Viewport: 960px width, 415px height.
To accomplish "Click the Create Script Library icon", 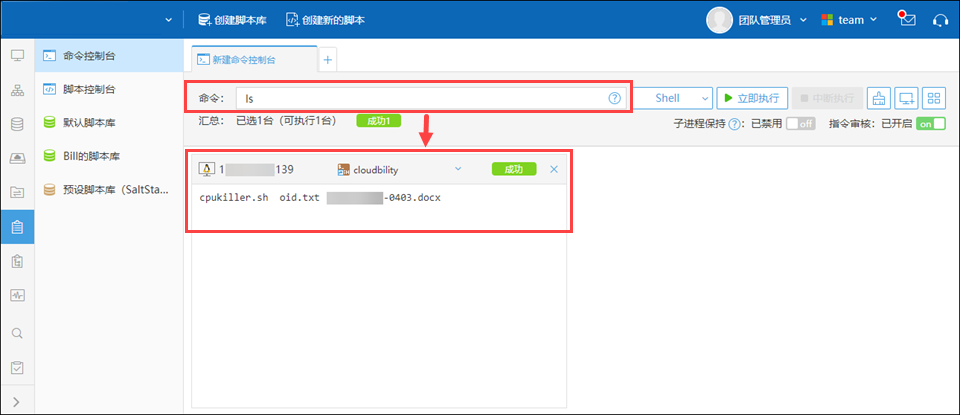I will tap(204, 20).
